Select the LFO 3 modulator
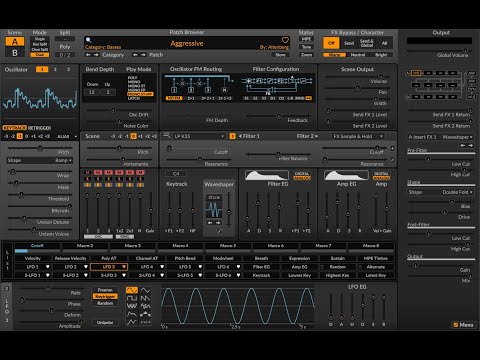 point(109,267)
